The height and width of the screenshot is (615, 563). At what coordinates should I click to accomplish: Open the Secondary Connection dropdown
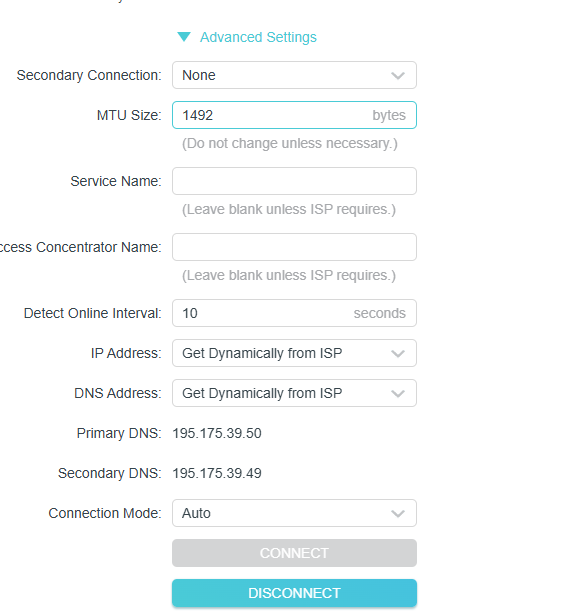tap(294, 75)
